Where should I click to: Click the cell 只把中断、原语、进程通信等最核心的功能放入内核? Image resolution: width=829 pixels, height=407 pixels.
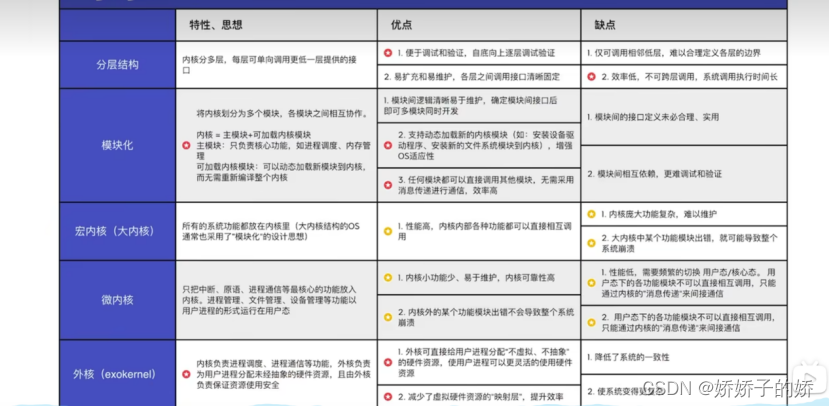coord(277,300)
